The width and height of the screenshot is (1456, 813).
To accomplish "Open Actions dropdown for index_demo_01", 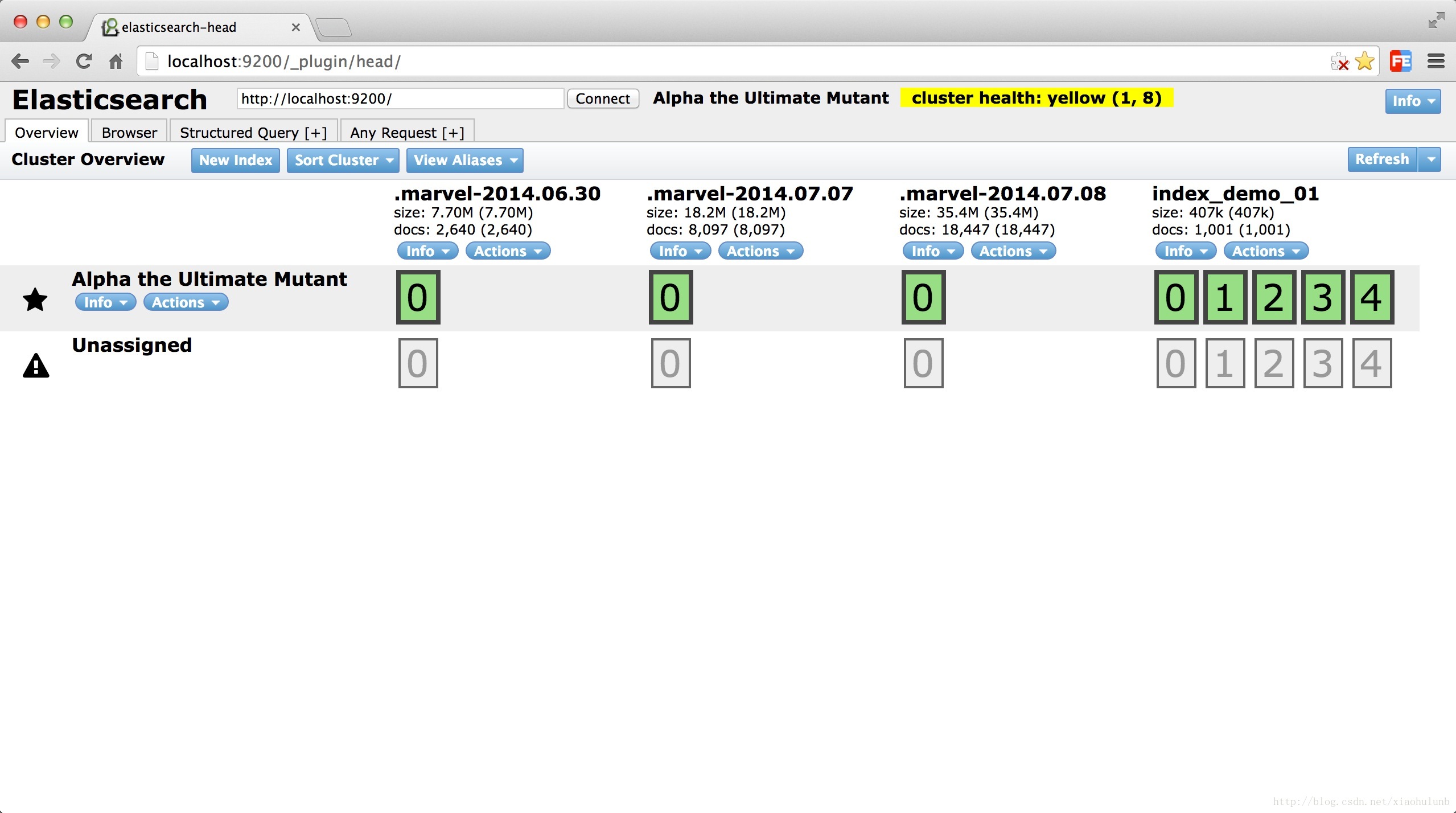I will (x=1266, y=251).
